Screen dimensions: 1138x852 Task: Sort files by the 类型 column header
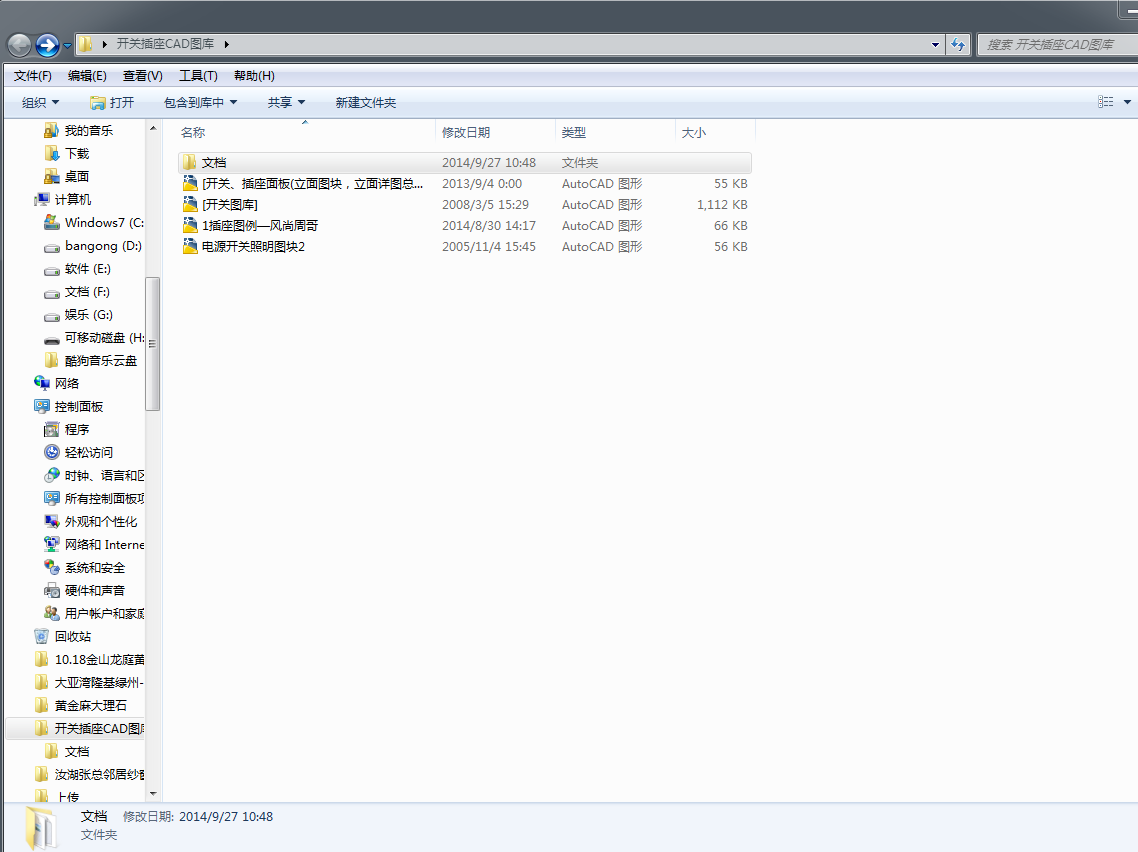pyautogui.click(x=615, y=132)
